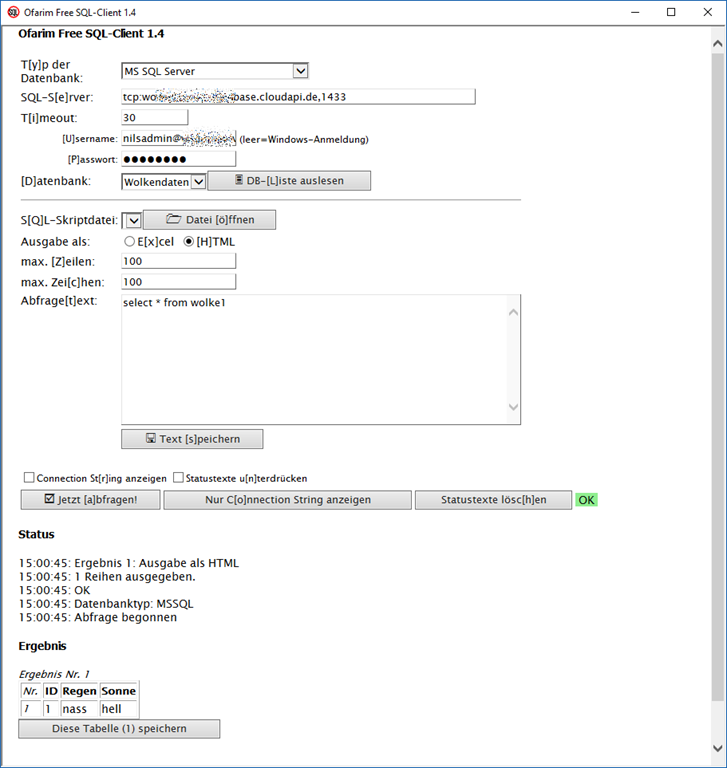Click the 'Ergebnis' heading
The image size is (727, 768).
(42, 646)
